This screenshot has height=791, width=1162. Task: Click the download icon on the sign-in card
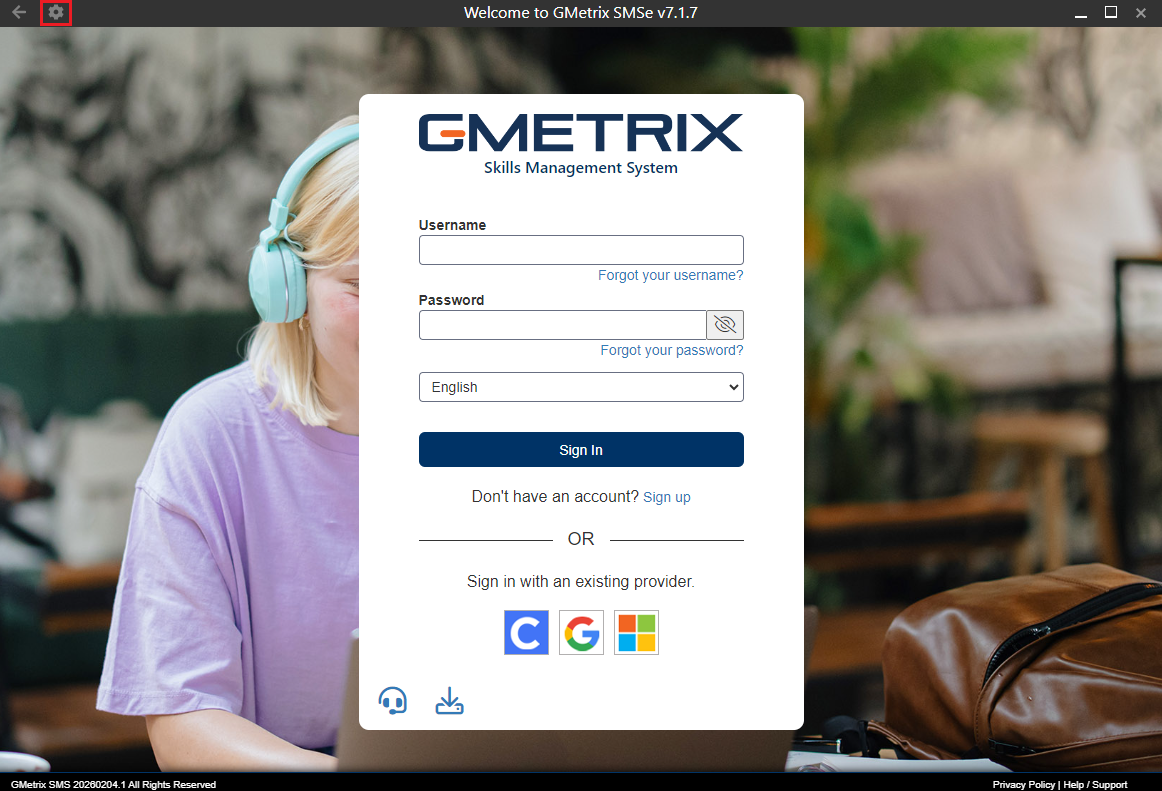(x=449, y=701)
